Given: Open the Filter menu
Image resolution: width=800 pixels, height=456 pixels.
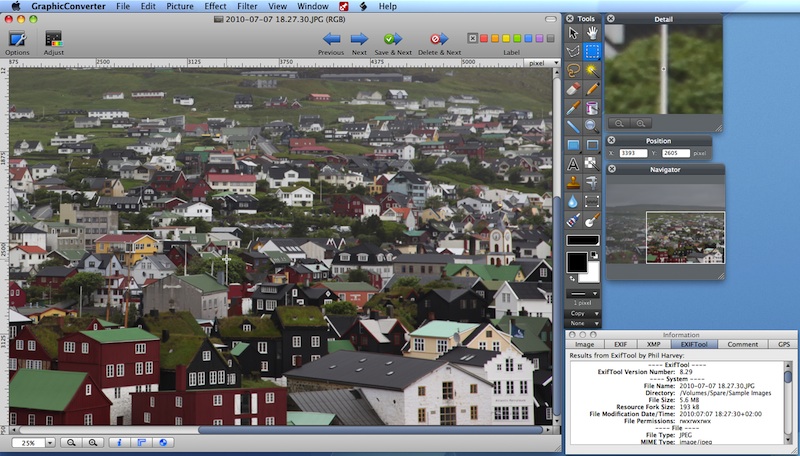Looking at the screenshot, I should pyautogui.click(x=247, y=7).
